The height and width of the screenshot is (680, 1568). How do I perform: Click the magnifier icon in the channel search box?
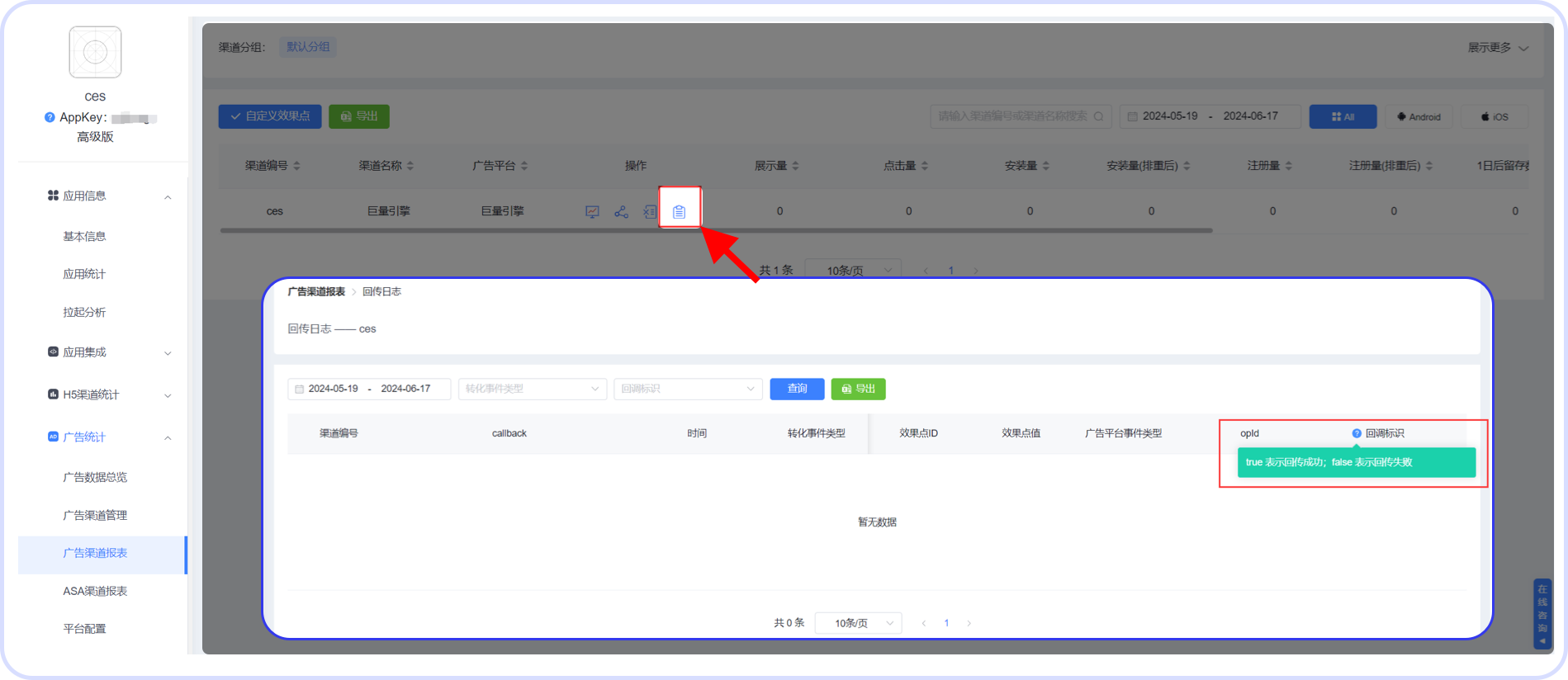tap(1098, 116)
